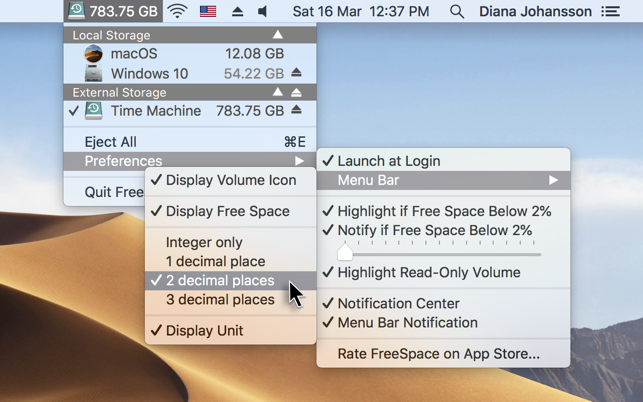This screenshot has width=643, height=402.
Task: Toggle Display Volume Icon
Action: 230,180
